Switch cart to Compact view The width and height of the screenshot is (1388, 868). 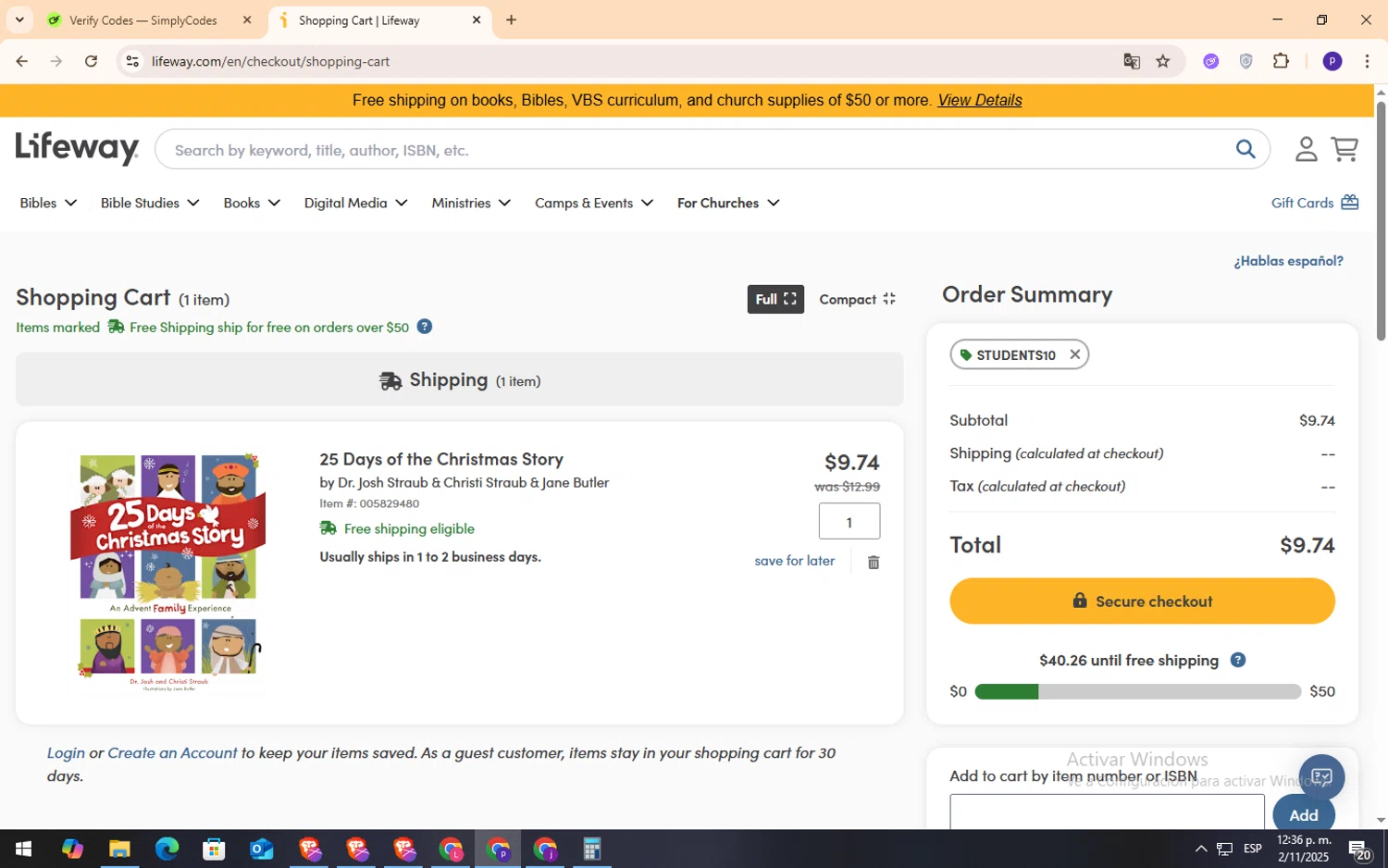(857, 299)
